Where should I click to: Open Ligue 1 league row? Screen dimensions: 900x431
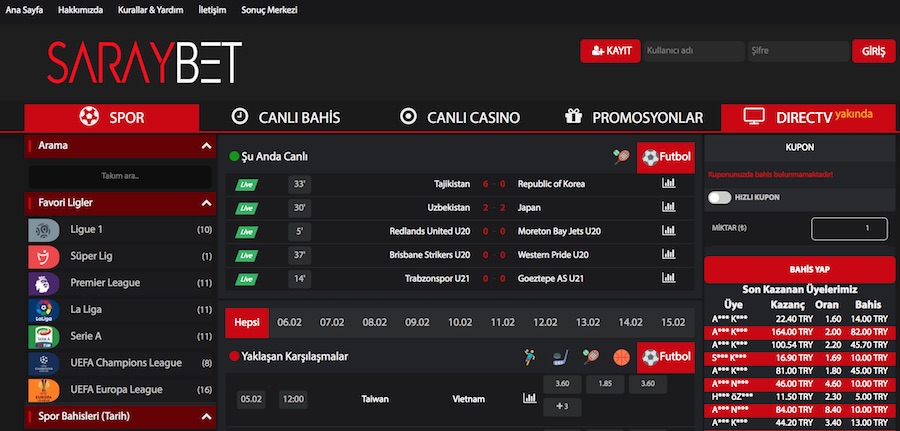pyautogui.click(x=121, y=230)
